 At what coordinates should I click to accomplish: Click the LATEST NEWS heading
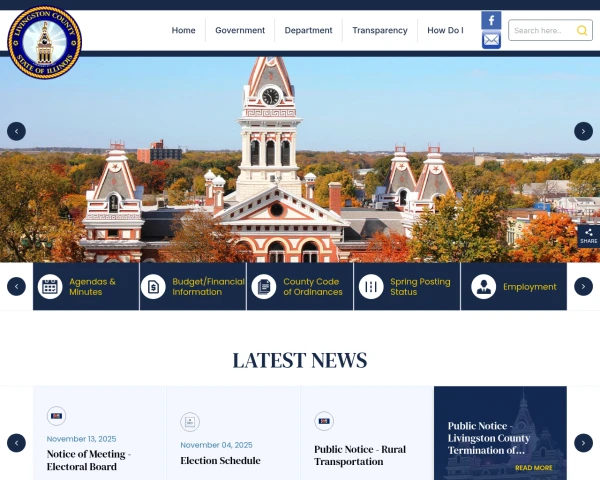300,360
